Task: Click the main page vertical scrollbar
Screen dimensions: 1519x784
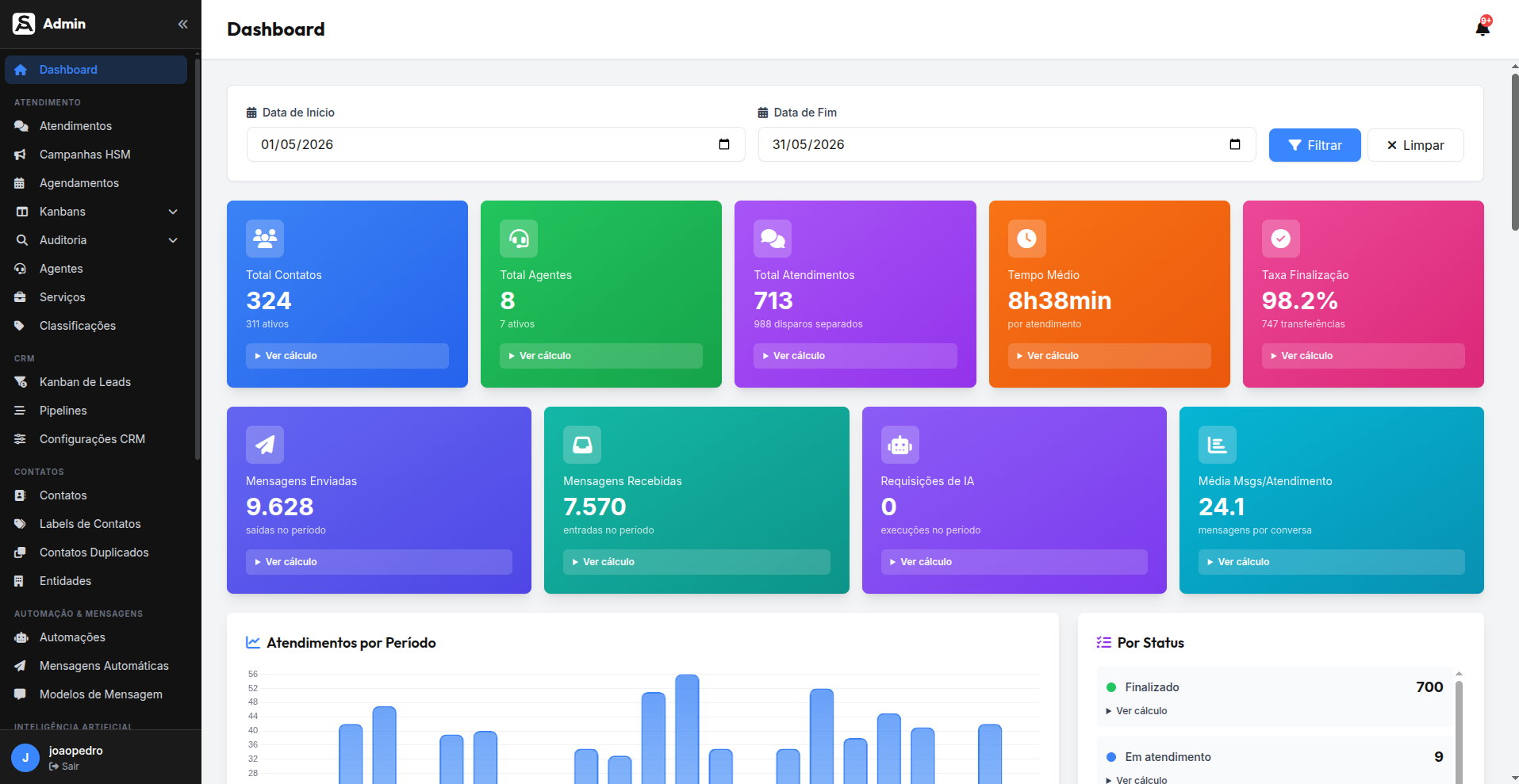Action: [1514, 151]
